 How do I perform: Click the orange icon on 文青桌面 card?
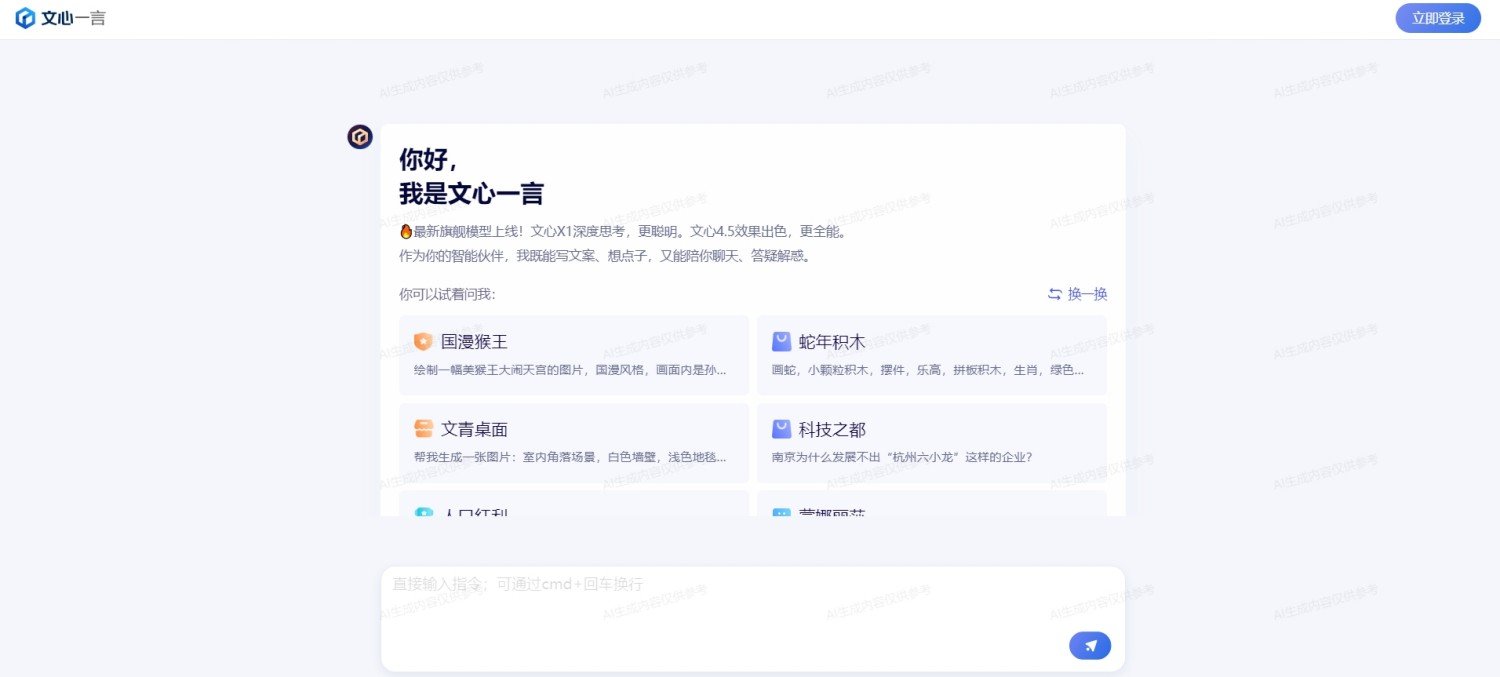422,429
